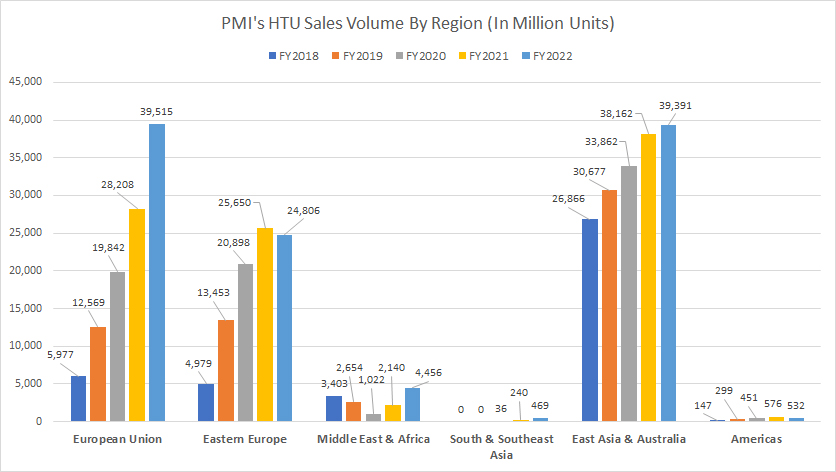Click the 2,140 data label

pyautogui.click(x=391, y=368)
